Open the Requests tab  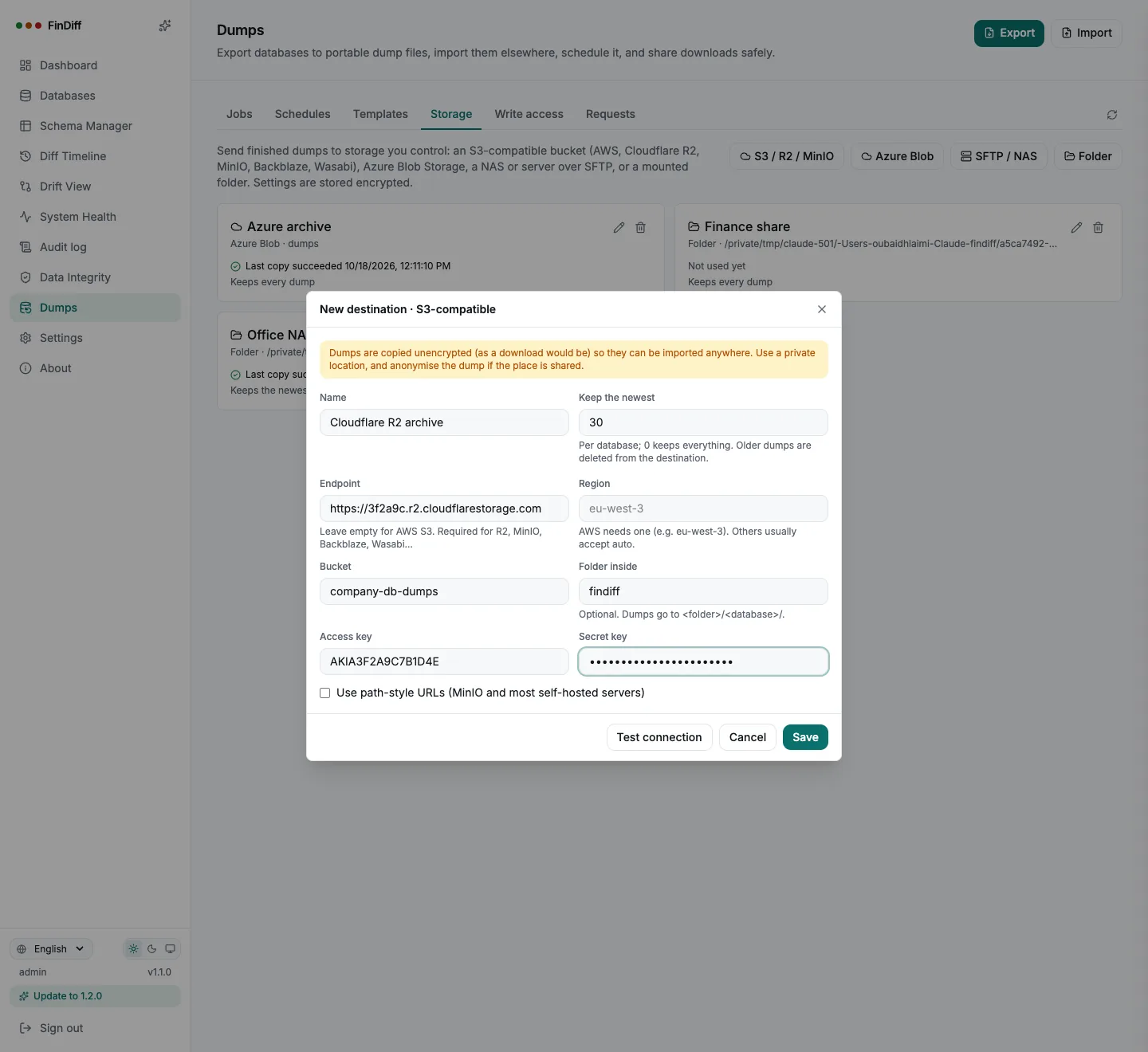click(611, 114)
